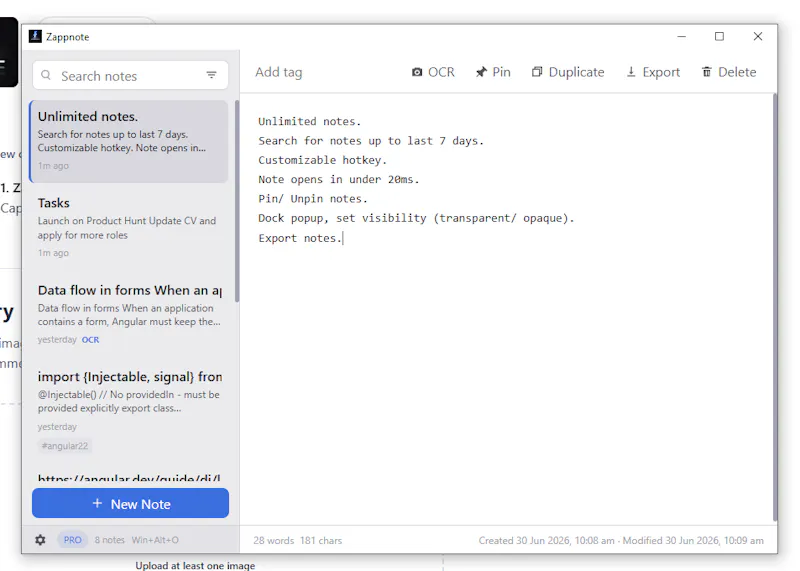Pin the current note
Screen dimensions: 800x571
(493, 72)
